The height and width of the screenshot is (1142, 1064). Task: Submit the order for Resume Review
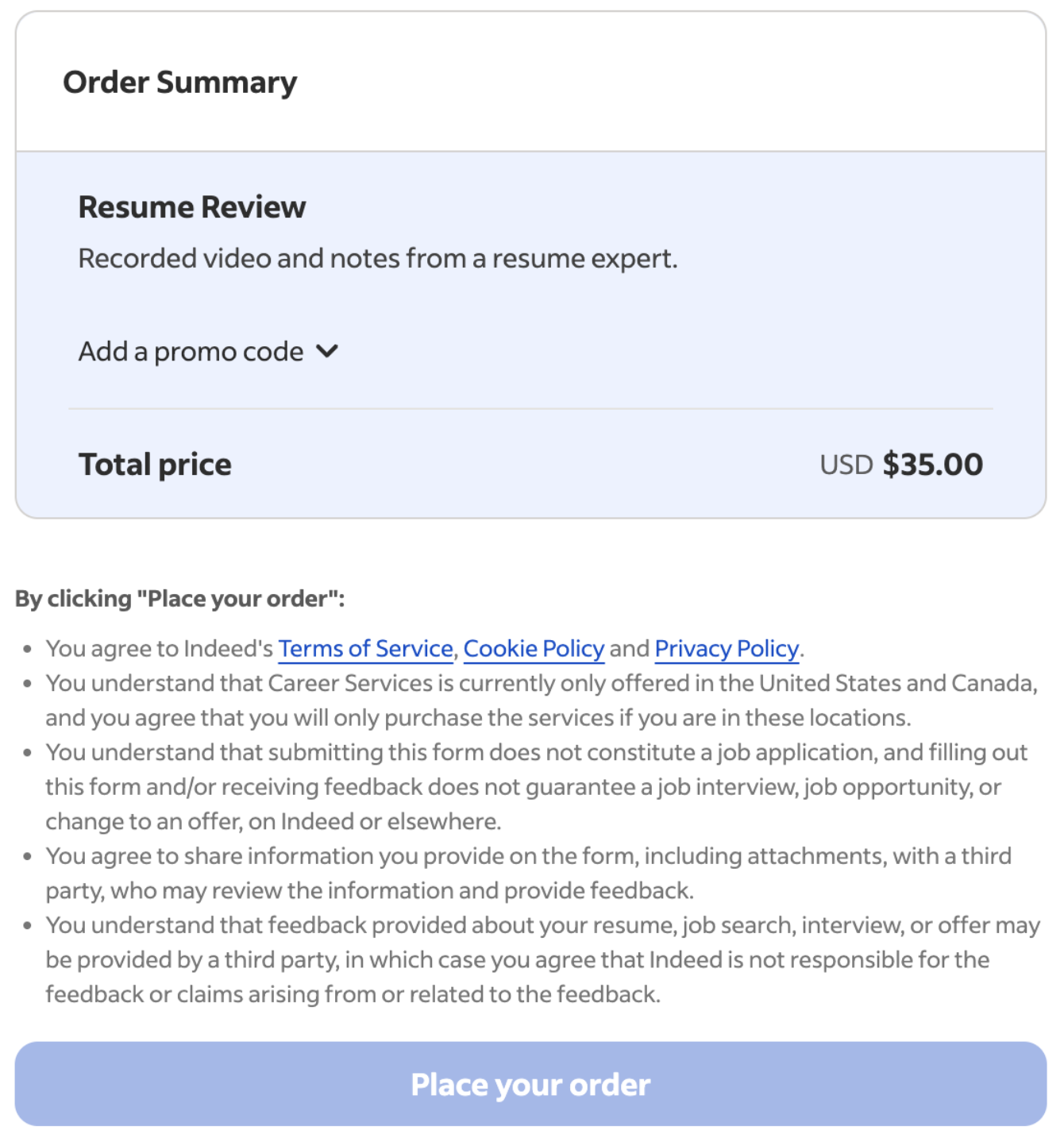[530, 1083]
